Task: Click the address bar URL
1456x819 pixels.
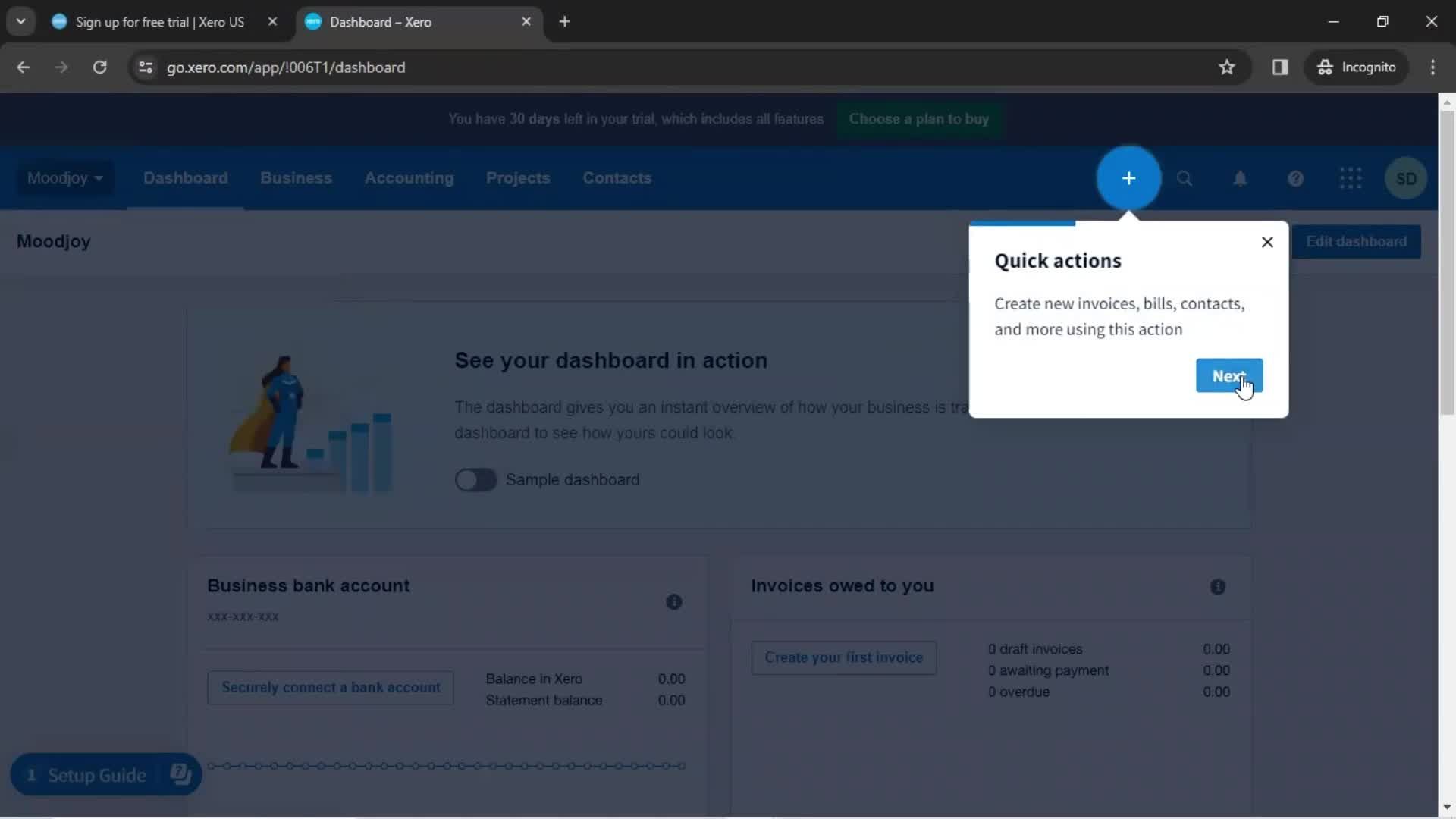Action: coord(286,67)
